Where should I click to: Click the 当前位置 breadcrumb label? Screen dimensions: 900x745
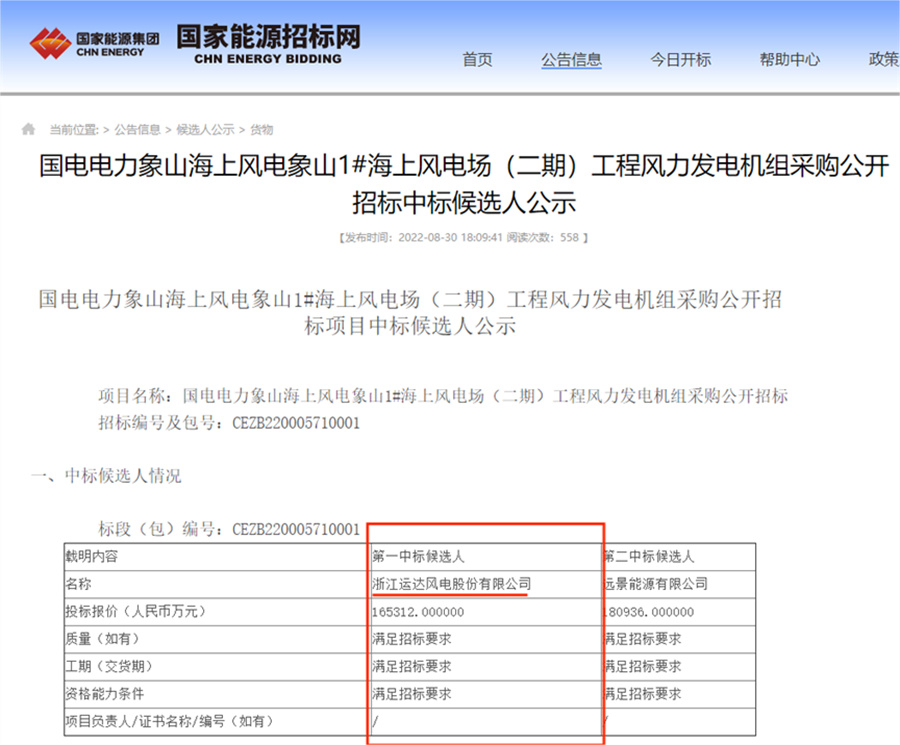[x=74, y=130]
